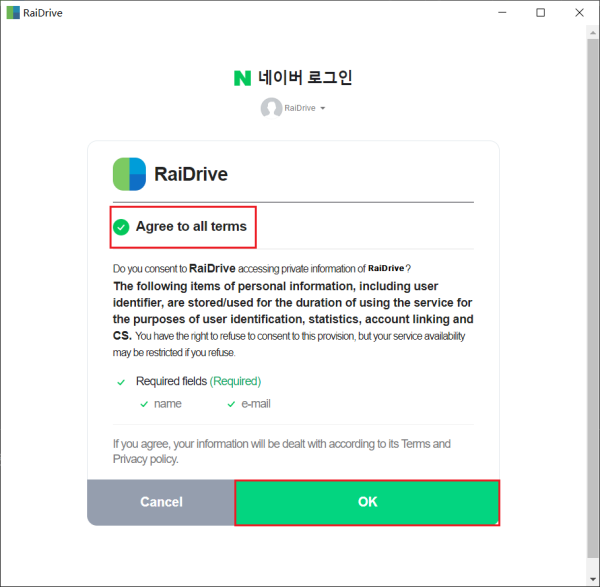Open the RaiDrive account dropdown arrow

[x=323, y=108]
